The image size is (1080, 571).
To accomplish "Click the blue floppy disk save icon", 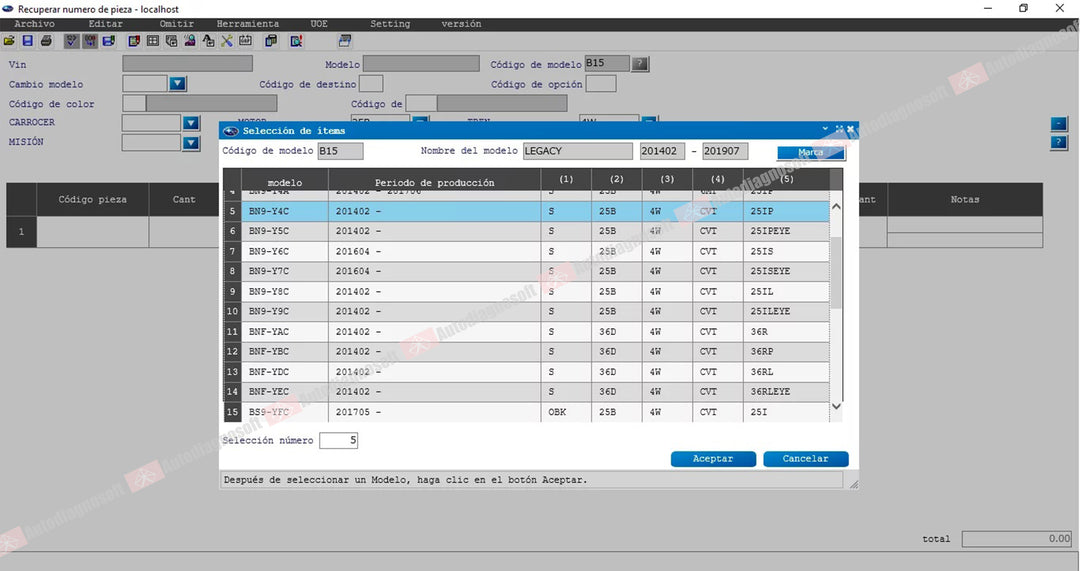I will click(28, 41).
